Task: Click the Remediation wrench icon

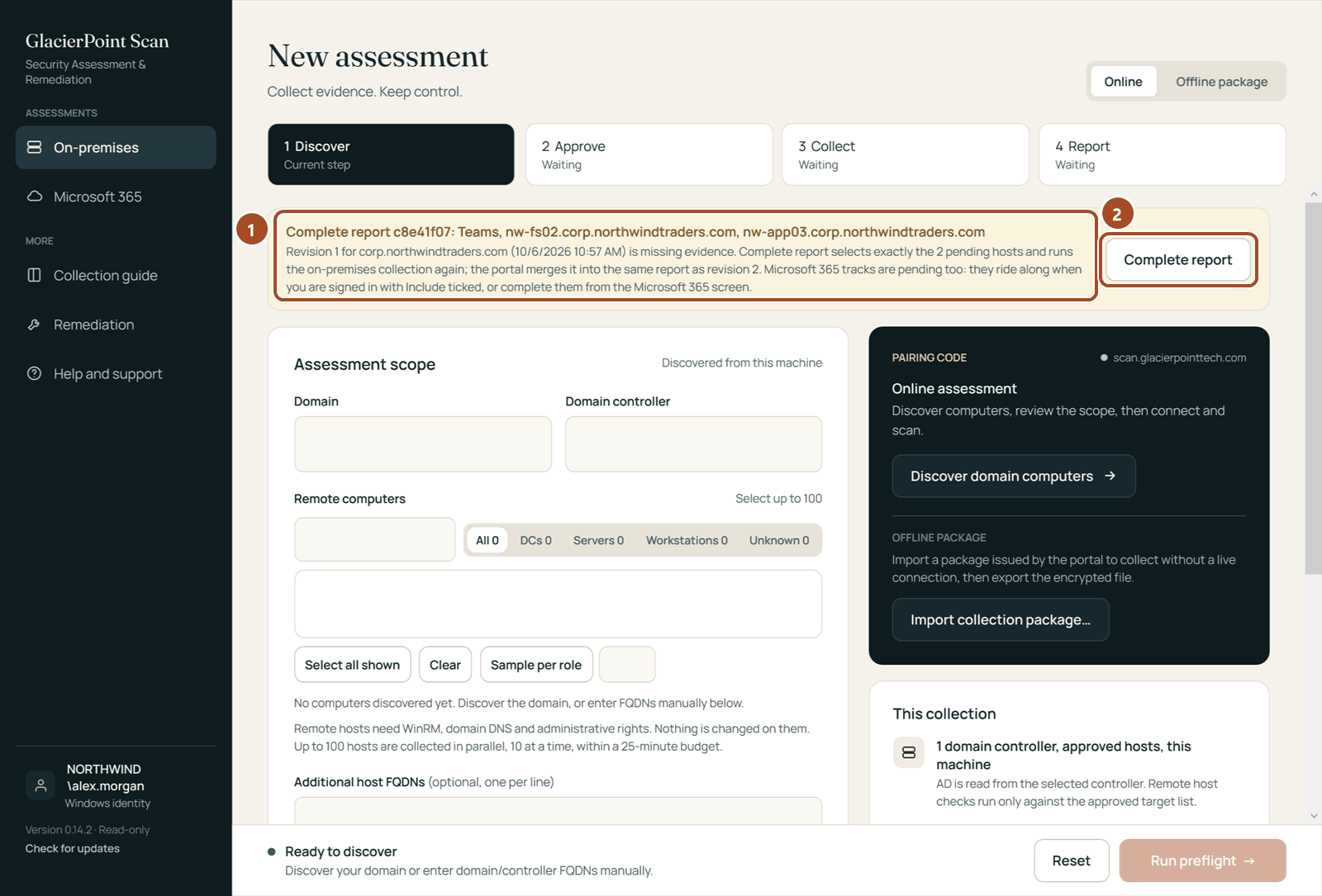Action: pos(34,325)
